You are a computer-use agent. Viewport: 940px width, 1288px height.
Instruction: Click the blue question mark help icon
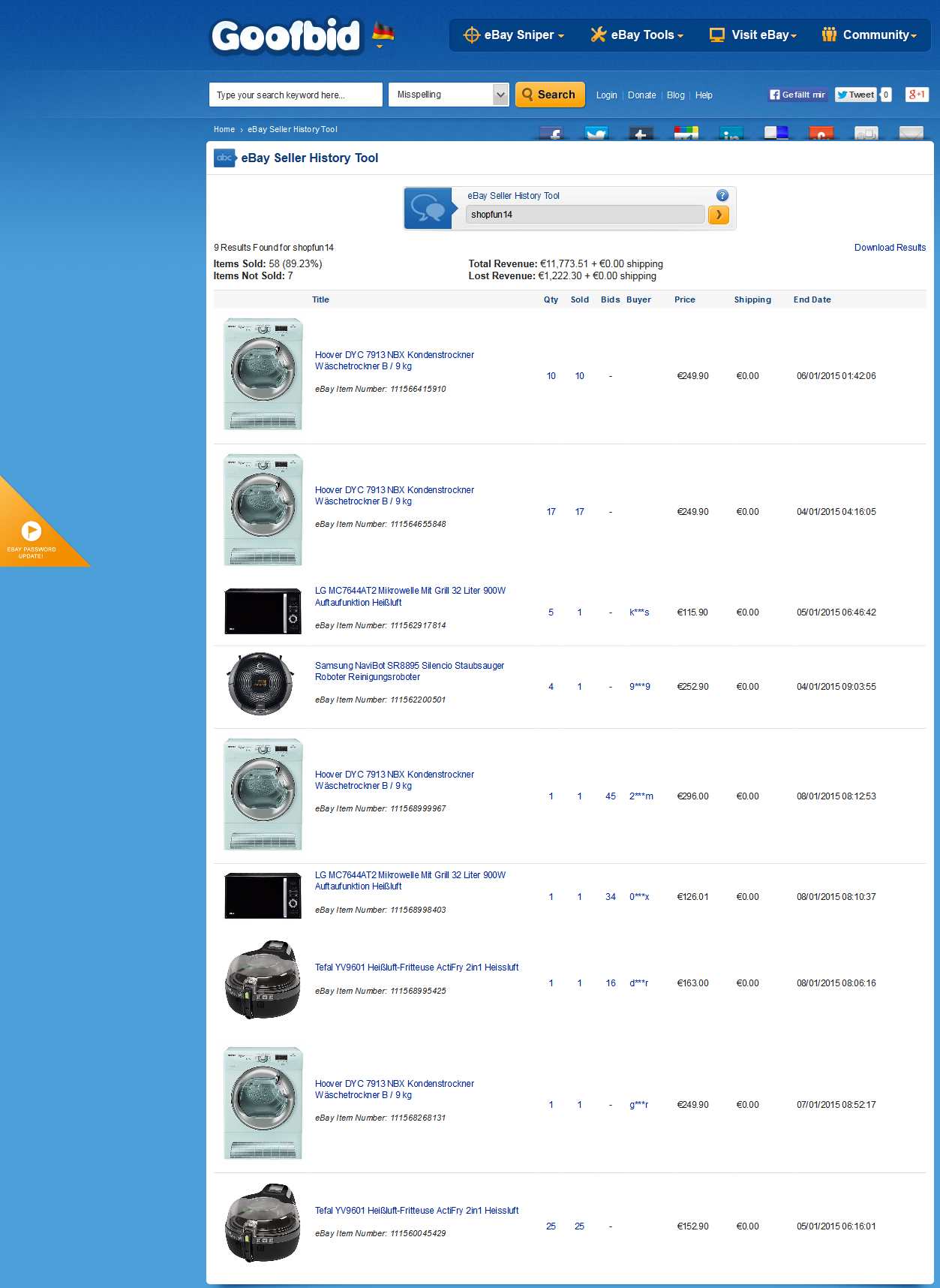click(722, 195)
